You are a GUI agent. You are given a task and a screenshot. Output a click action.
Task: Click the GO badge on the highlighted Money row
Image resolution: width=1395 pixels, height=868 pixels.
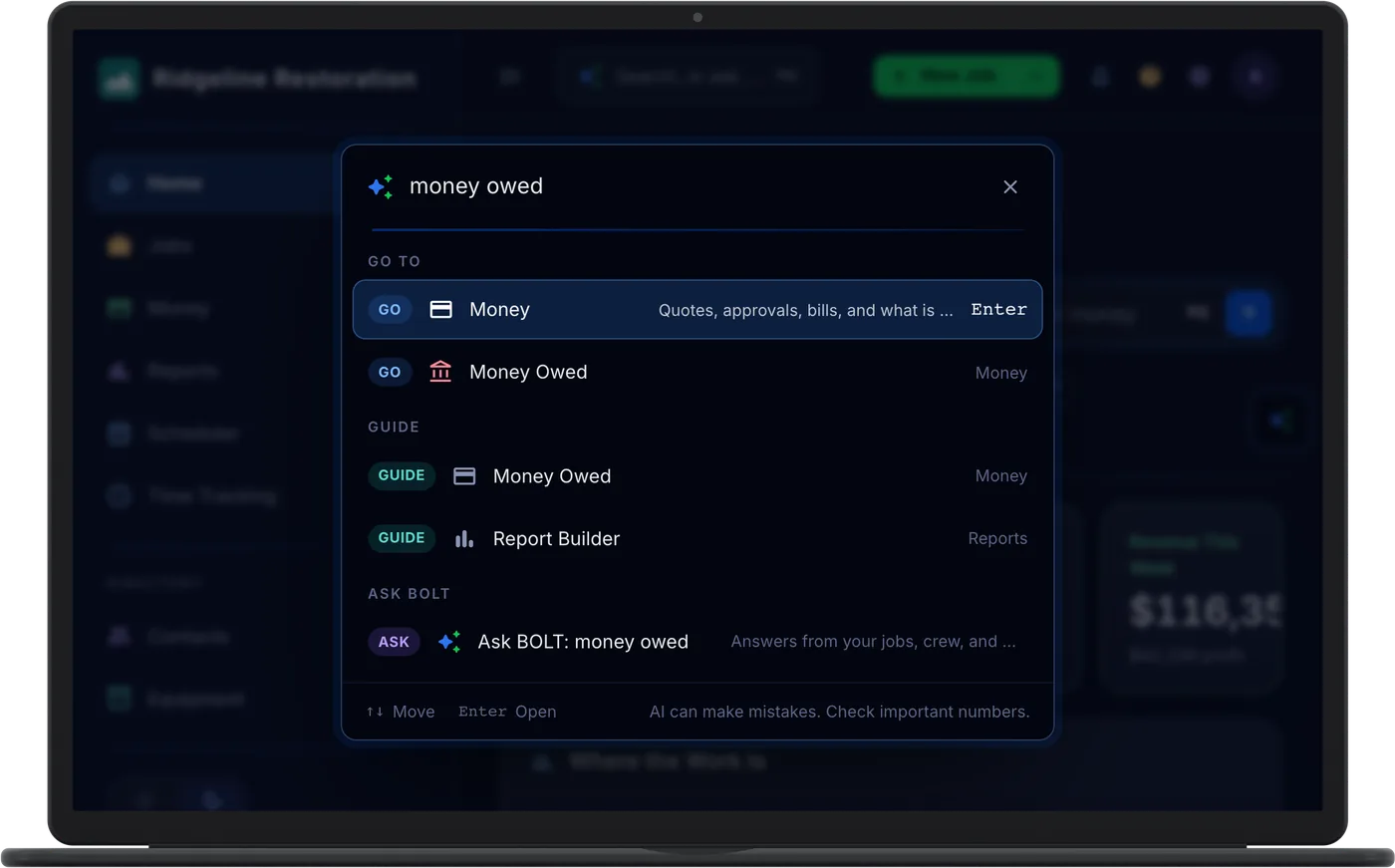coord(390,310)
